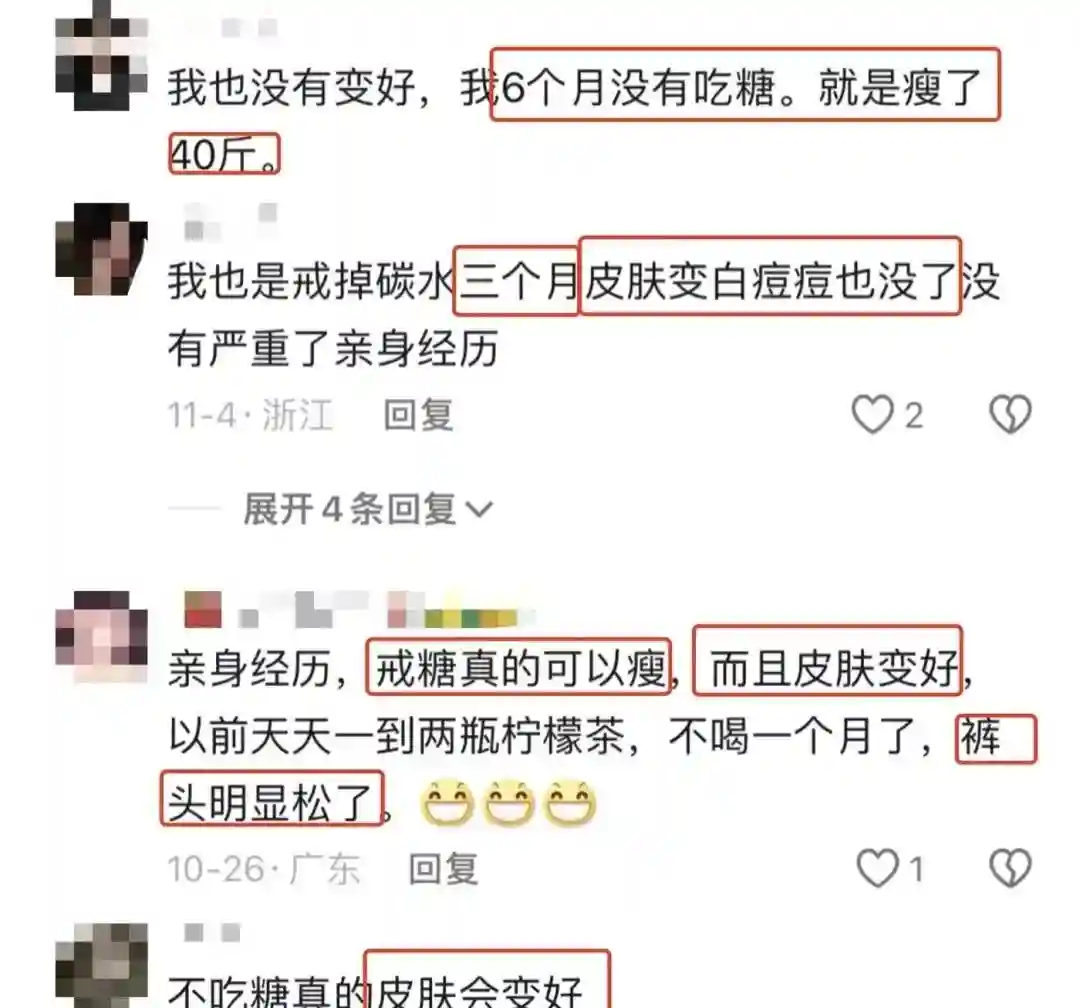The image size is (1080, 1008).
Task: Click the chevron next to 展开4条回复
Action: [x=479, y=510]
